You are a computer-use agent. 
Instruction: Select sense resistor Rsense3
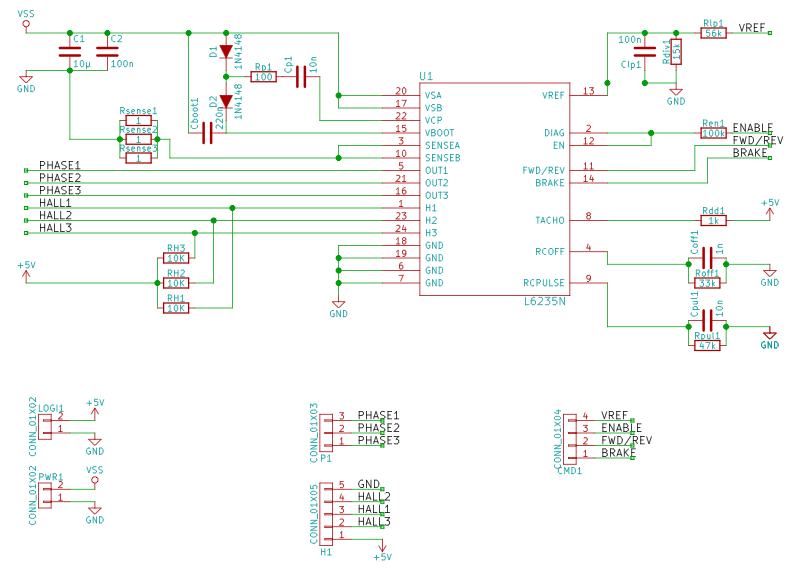click(x=138, y=158)
